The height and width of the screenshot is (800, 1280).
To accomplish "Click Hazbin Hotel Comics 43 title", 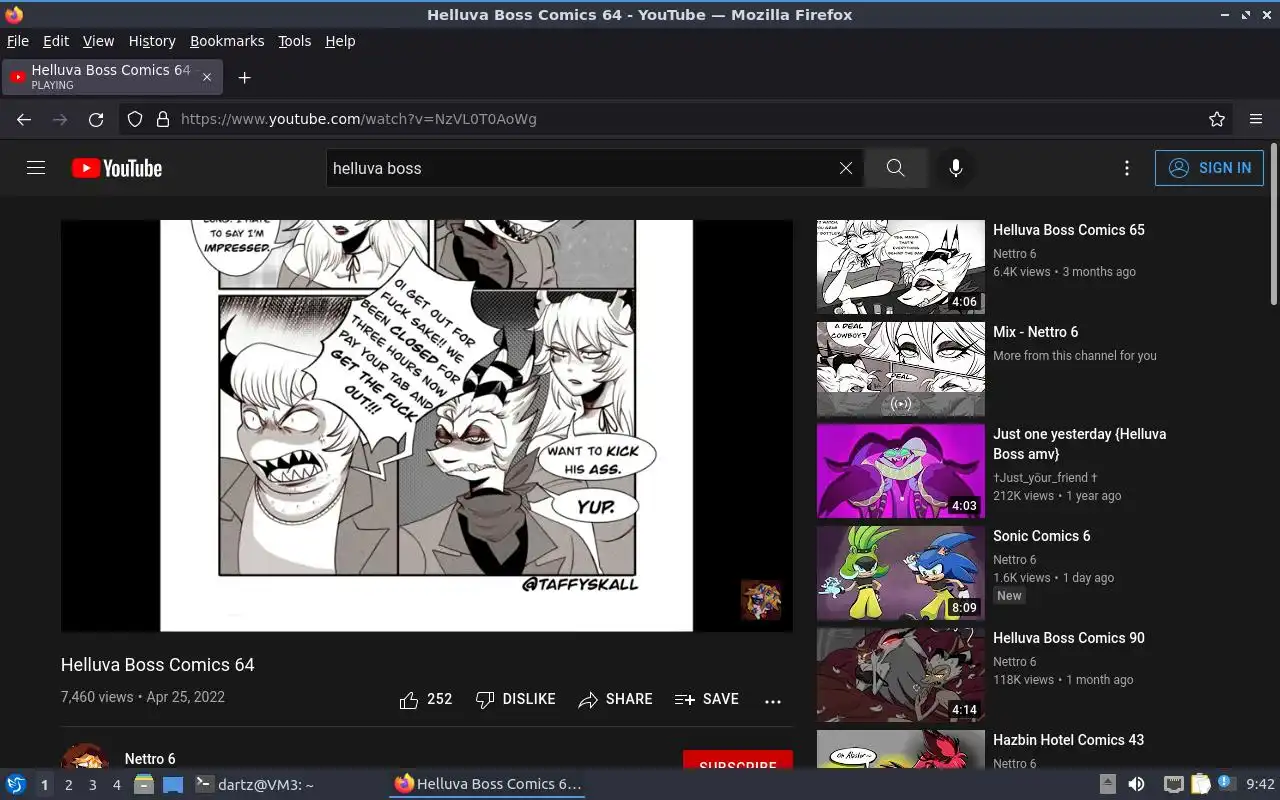I will 1069,740.
